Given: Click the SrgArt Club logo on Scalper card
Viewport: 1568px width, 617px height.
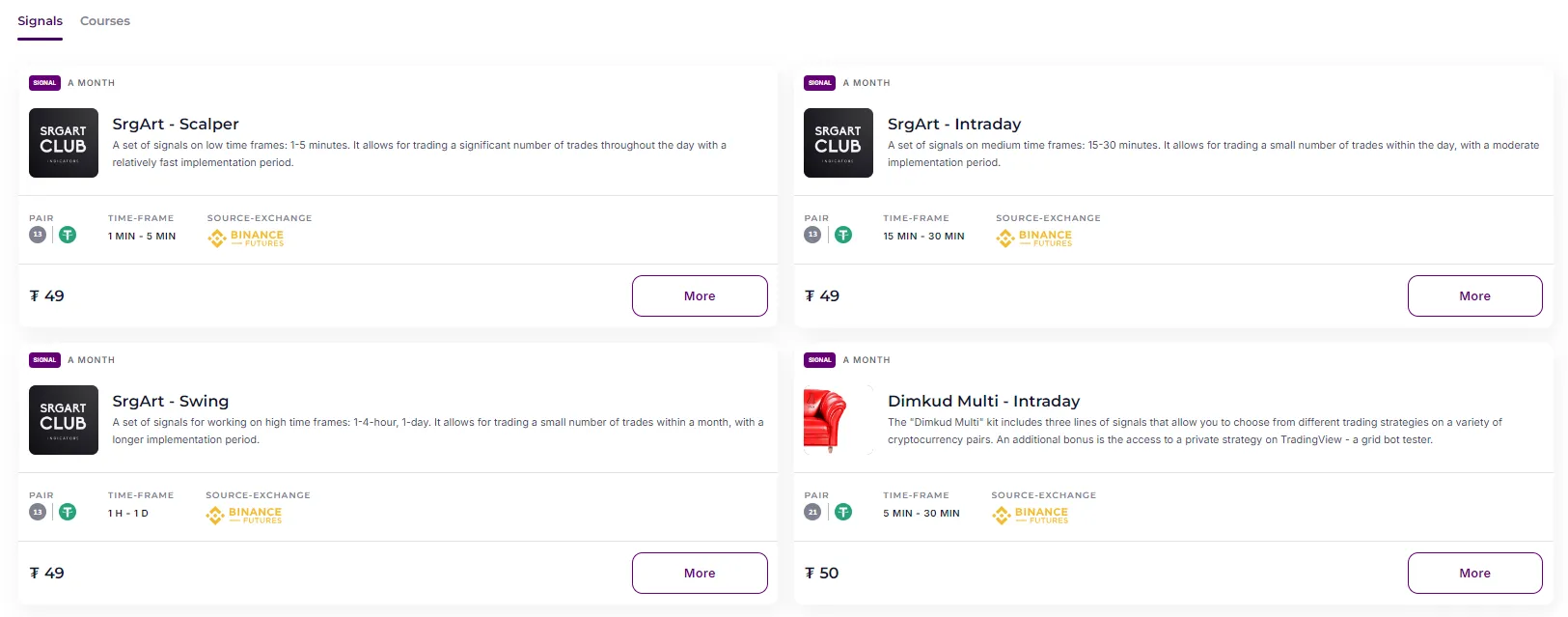Looking at the screenshot, I should [x=64, y=143].
